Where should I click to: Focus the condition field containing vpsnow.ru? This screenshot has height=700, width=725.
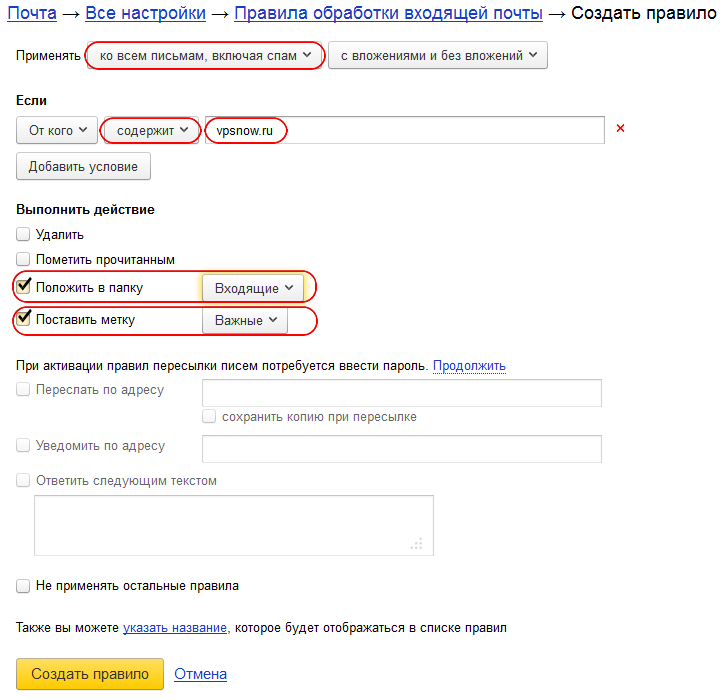(x=405, y=130)
